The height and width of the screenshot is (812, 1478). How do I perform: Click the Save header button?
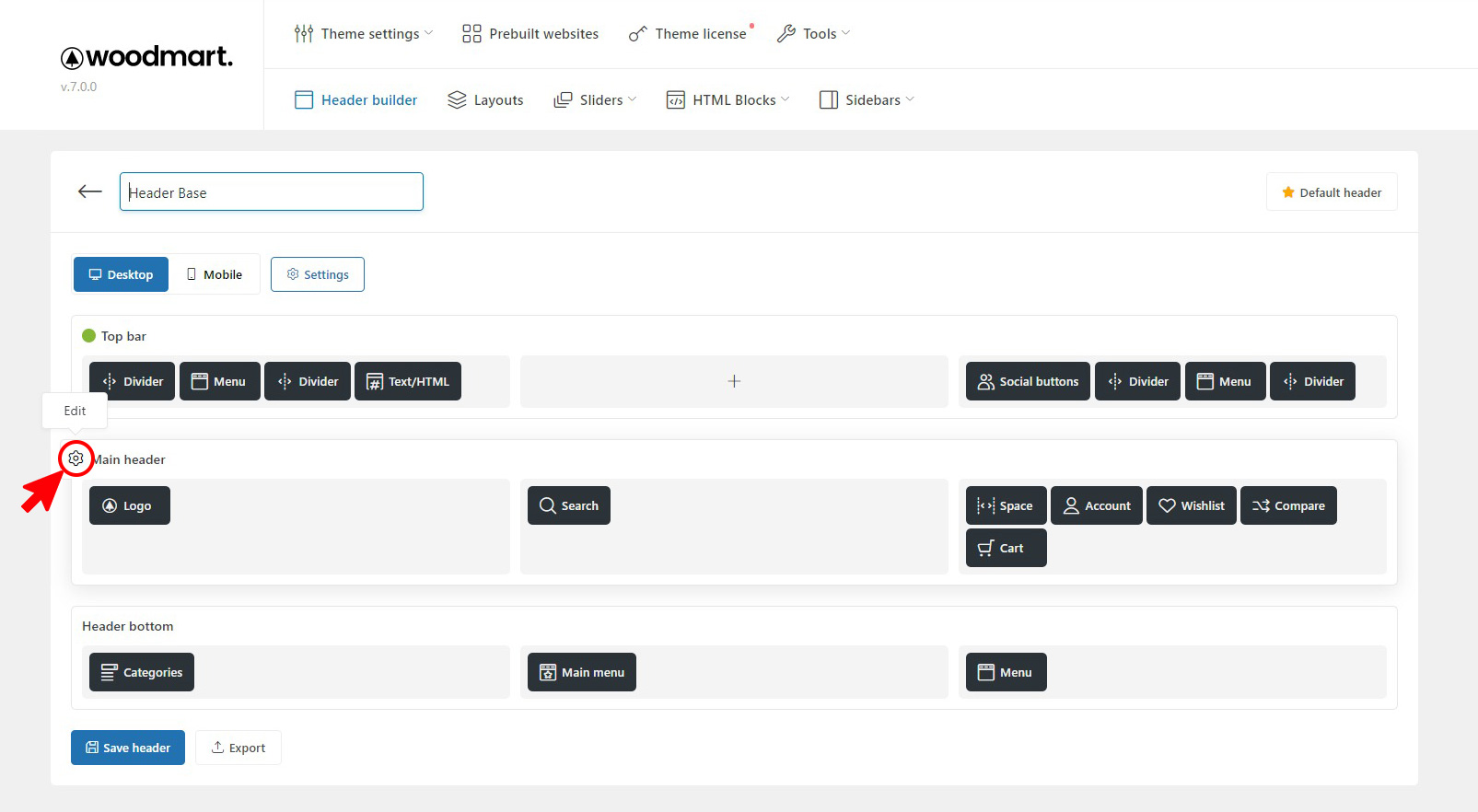128,748
